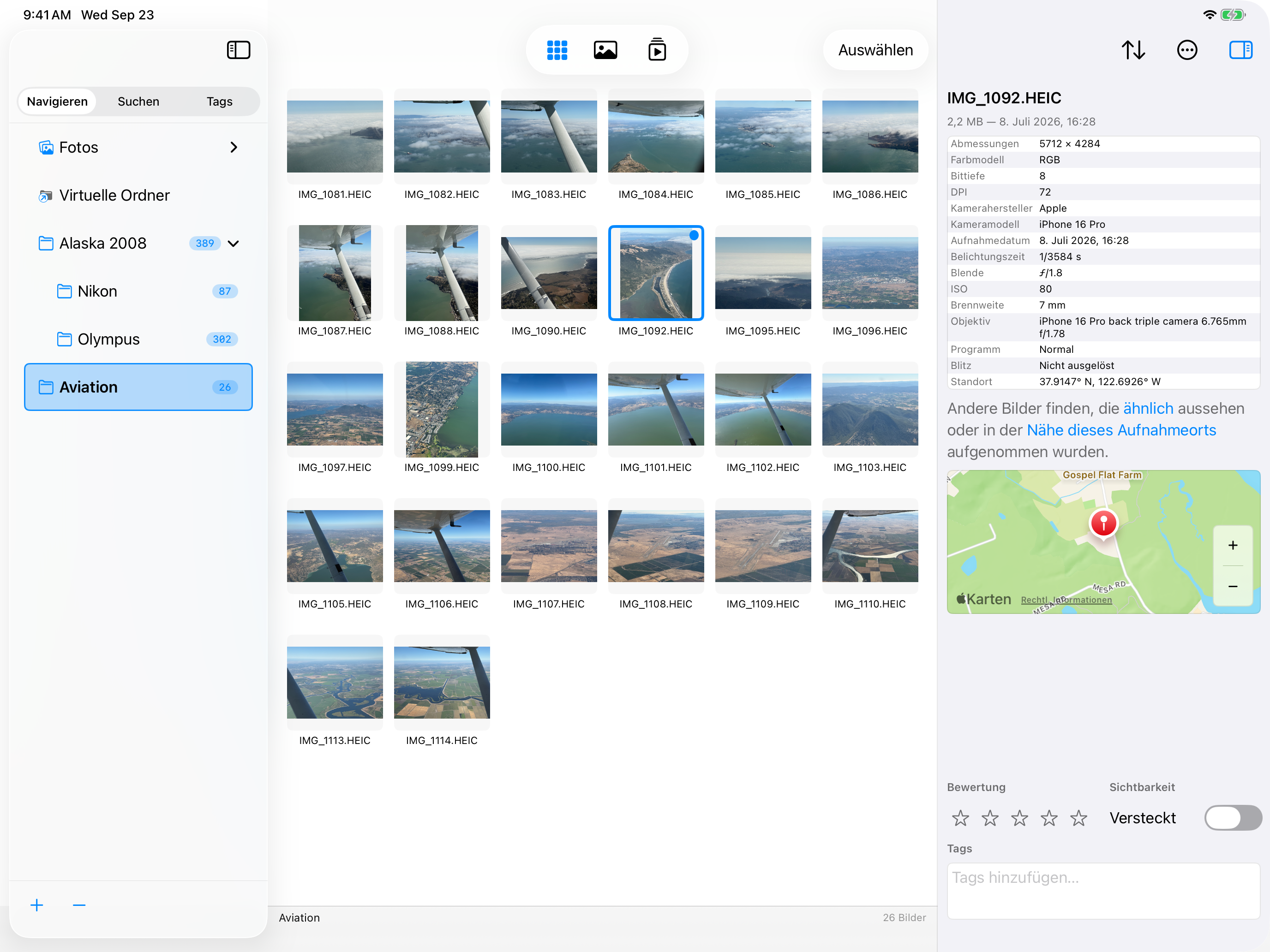This screenshot has height=952, width=1270.
Task: Start slideshow playback icon
Action: click(x=657, y=50)
